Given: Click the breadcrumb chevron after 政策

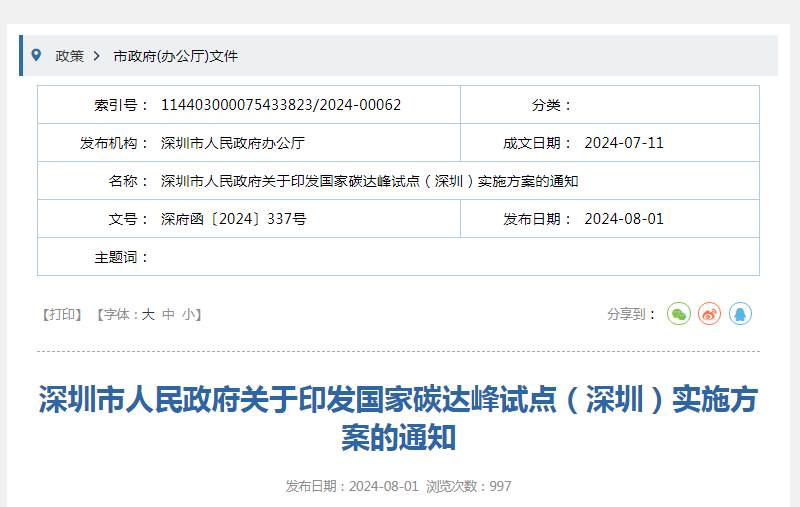Looking at the screenshot, I should coord(96,56).
